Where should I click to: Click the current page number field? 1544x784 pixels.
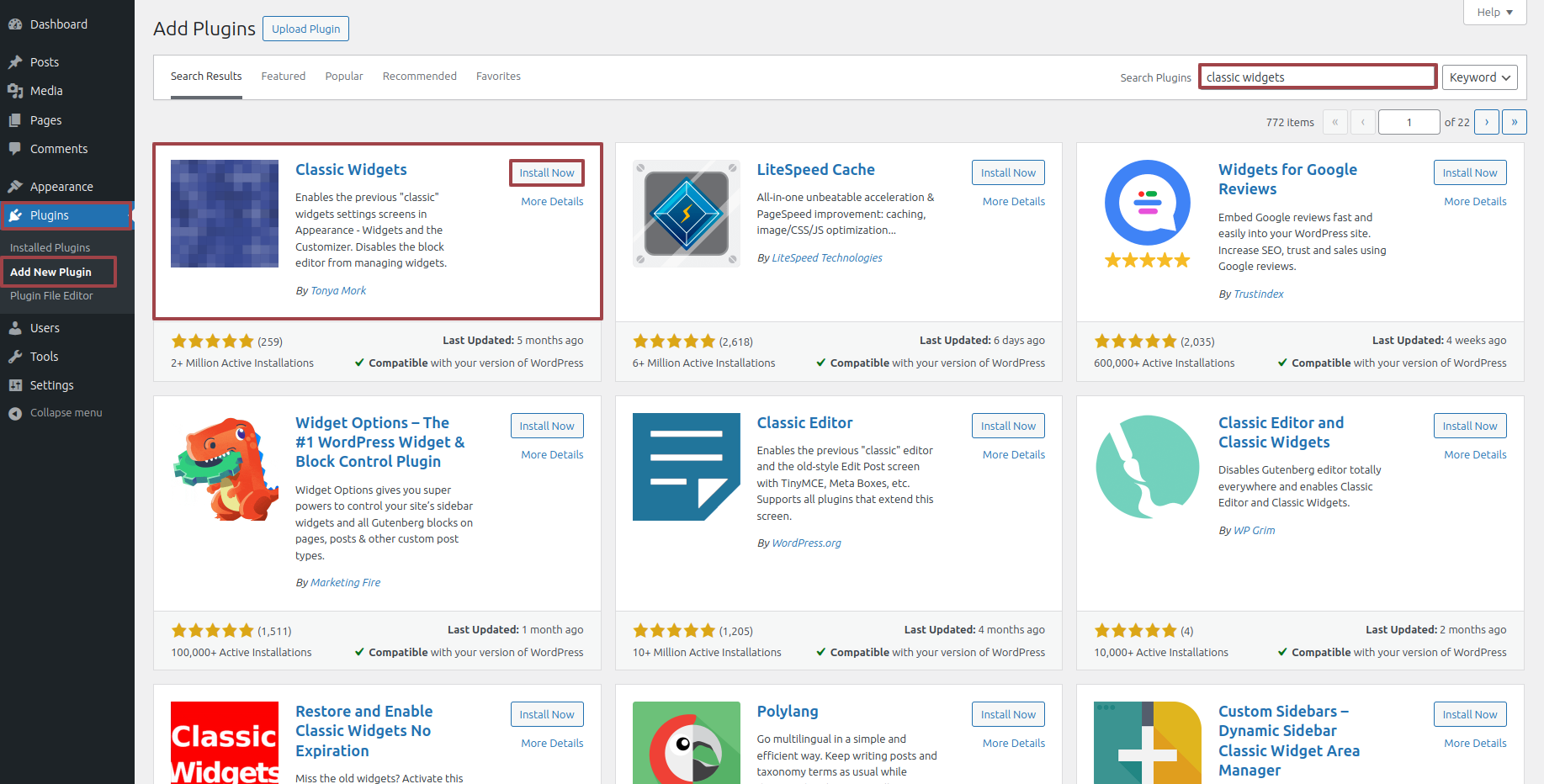click(x=1409, y=122)
